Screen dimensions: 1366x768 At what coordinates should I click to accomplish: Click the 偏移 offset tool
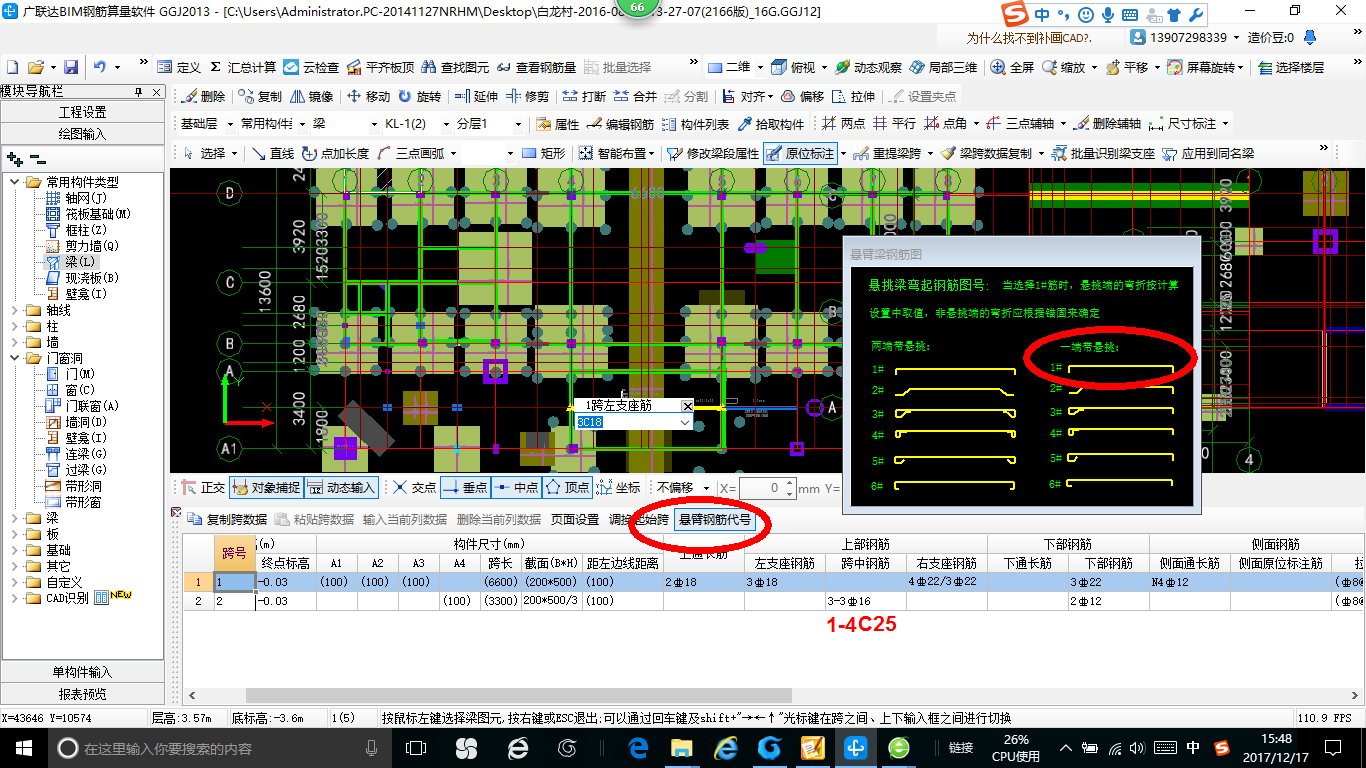pyautogui.click(x=802, y=96)
